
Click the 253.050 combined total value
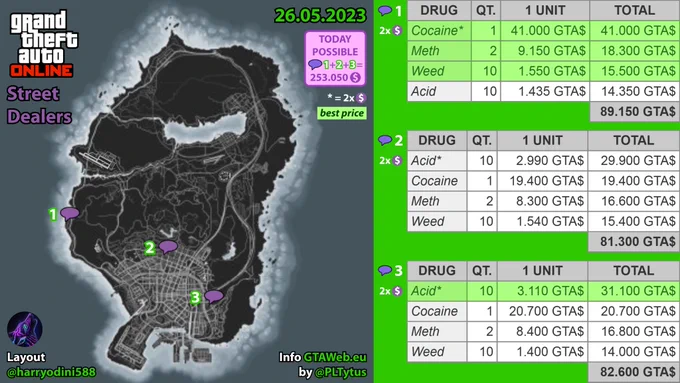[x=329, y=78]
